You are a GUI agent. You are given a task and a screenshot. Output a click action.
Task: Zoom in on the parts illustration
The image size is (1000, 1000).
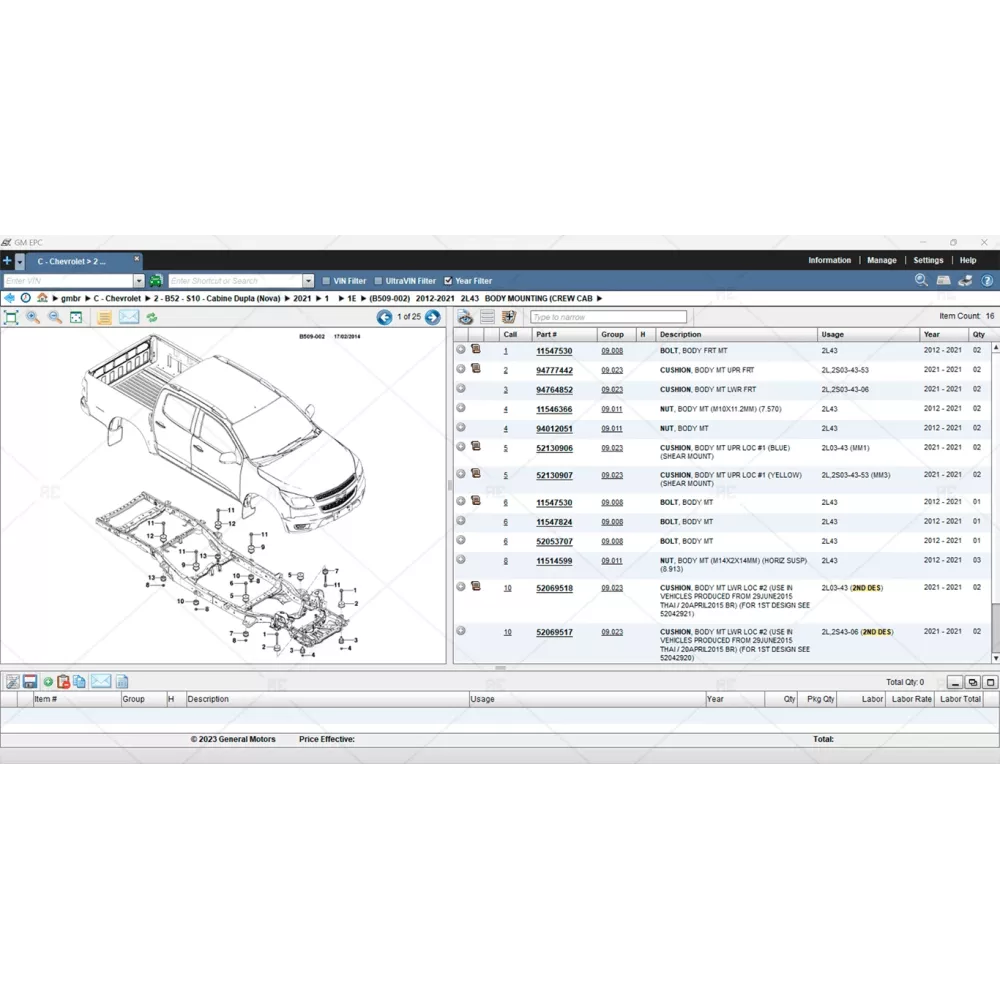tap(33, 317)
